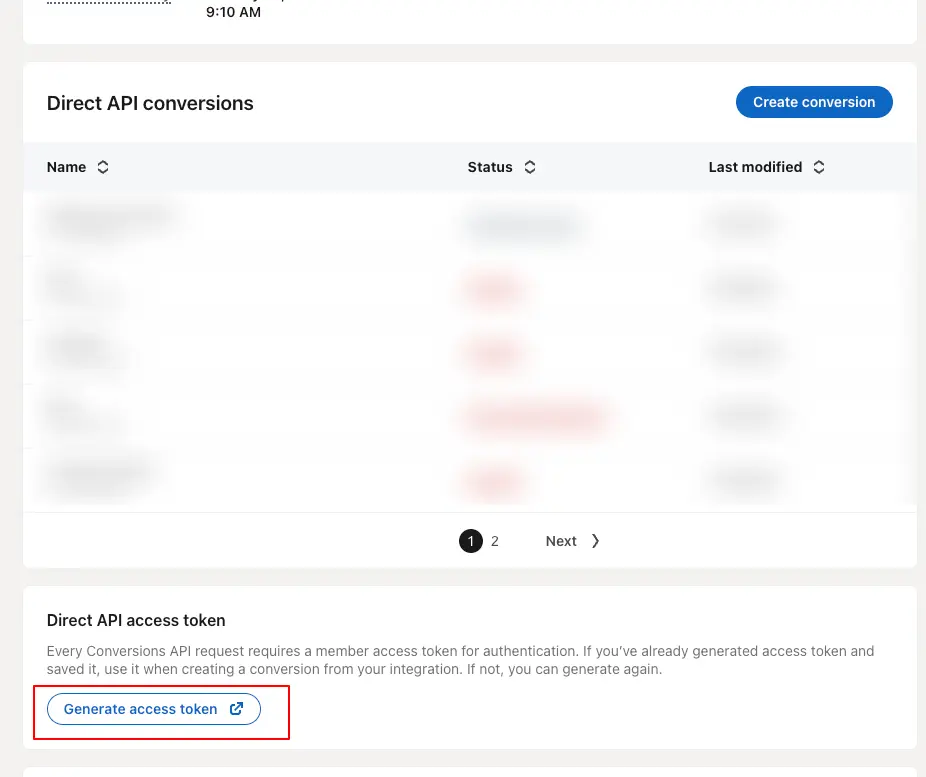Click the gray status badge in the first row
Screen dimensions: 926x777
pyautogui.click(x=520, y=225)
